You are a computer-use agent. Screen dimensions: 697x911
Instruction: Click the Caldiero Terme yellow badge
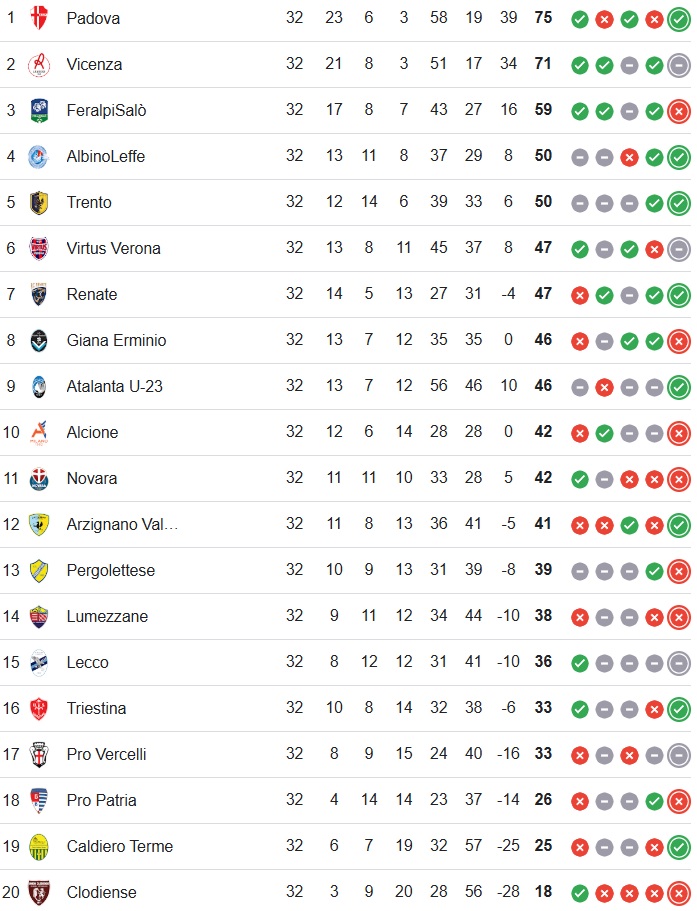click(x=39, y=847)
